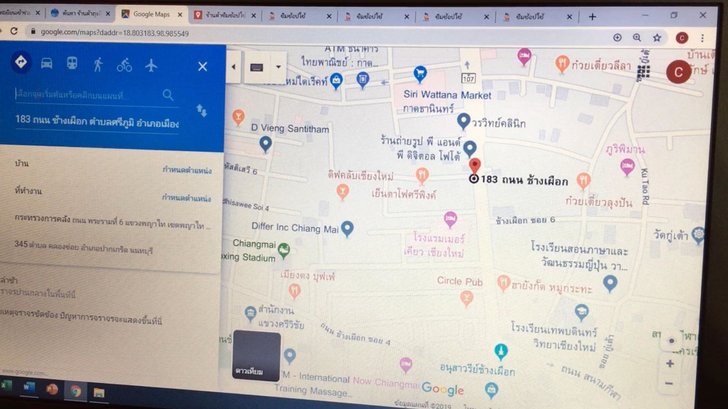Select the best travel mode directions icon
Image resolution: width=728 pixels, height=409 pixels.
(x=21, y=62)
